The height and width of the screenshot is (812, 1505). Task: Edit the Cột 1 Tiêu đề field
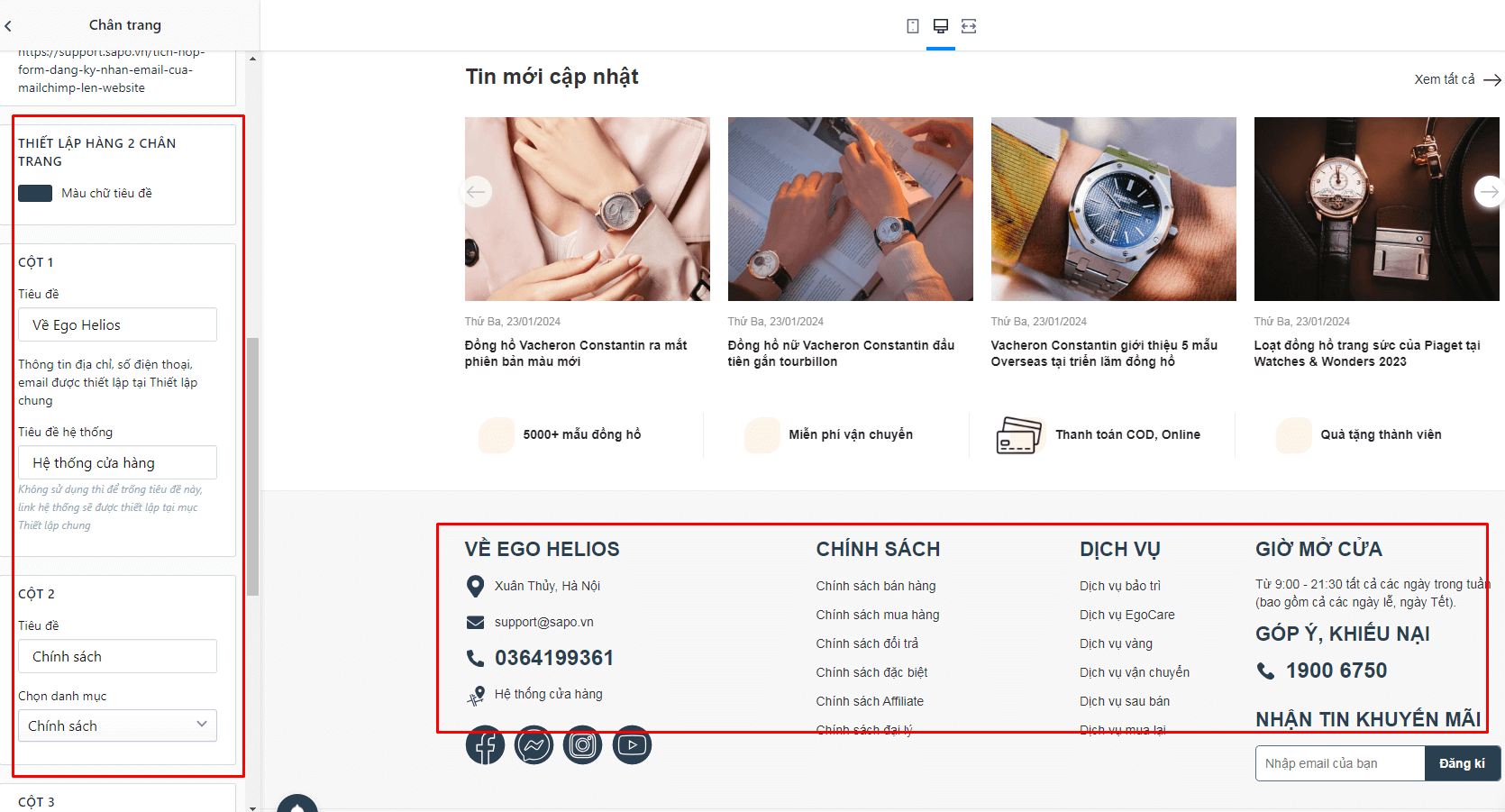point(117,324)
